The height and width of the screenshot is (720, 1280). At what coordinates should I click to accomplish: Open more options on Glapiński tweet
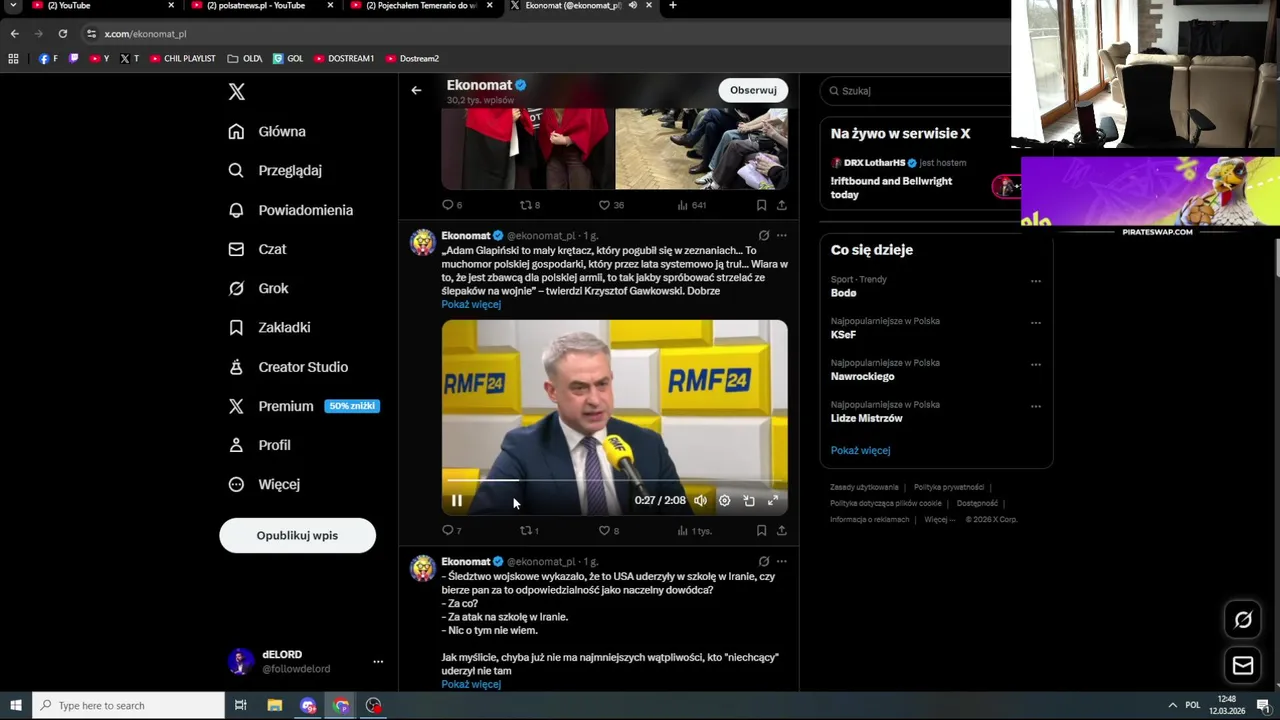(x=782, y=236)
